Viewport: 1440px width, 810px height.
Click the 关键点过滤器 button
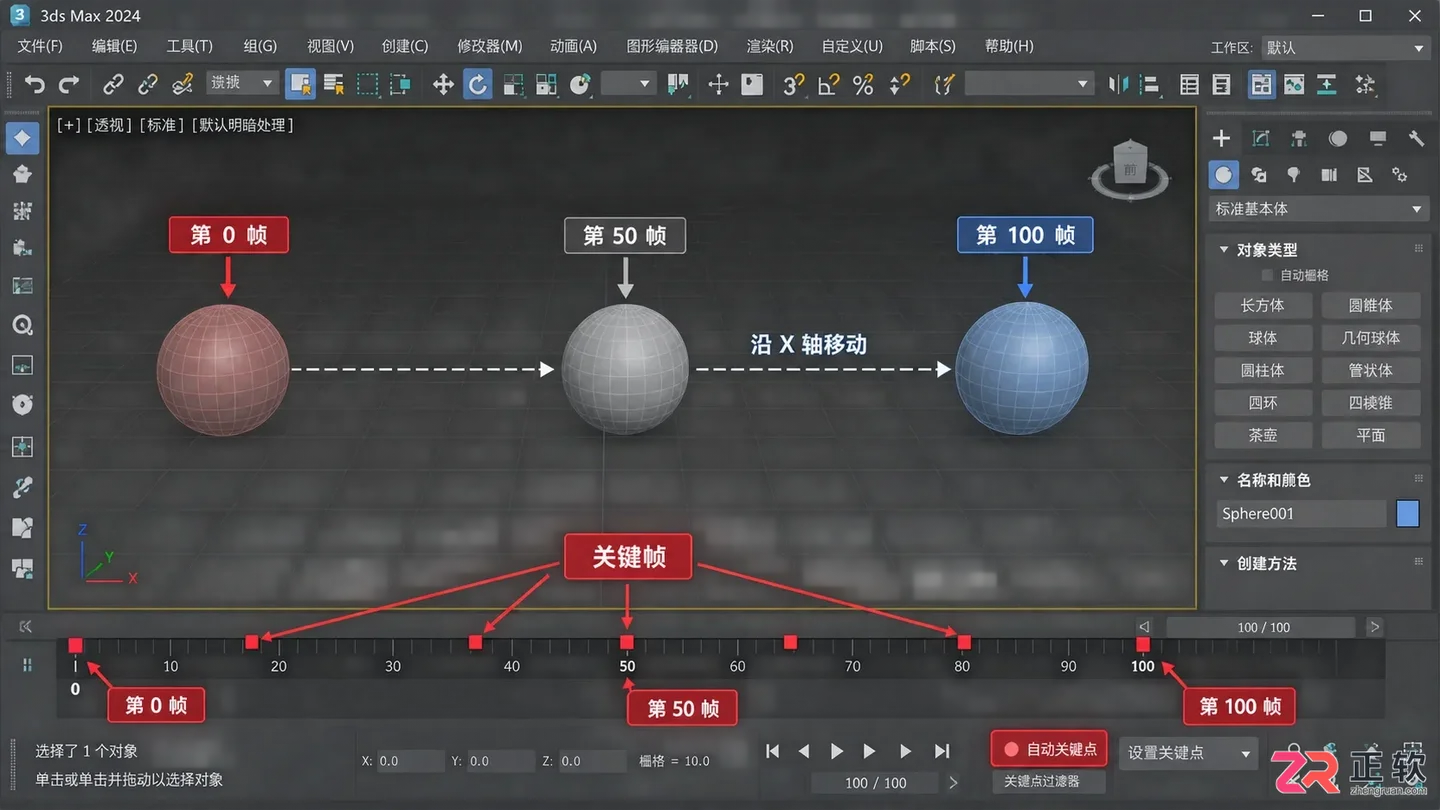[1049, 781]
